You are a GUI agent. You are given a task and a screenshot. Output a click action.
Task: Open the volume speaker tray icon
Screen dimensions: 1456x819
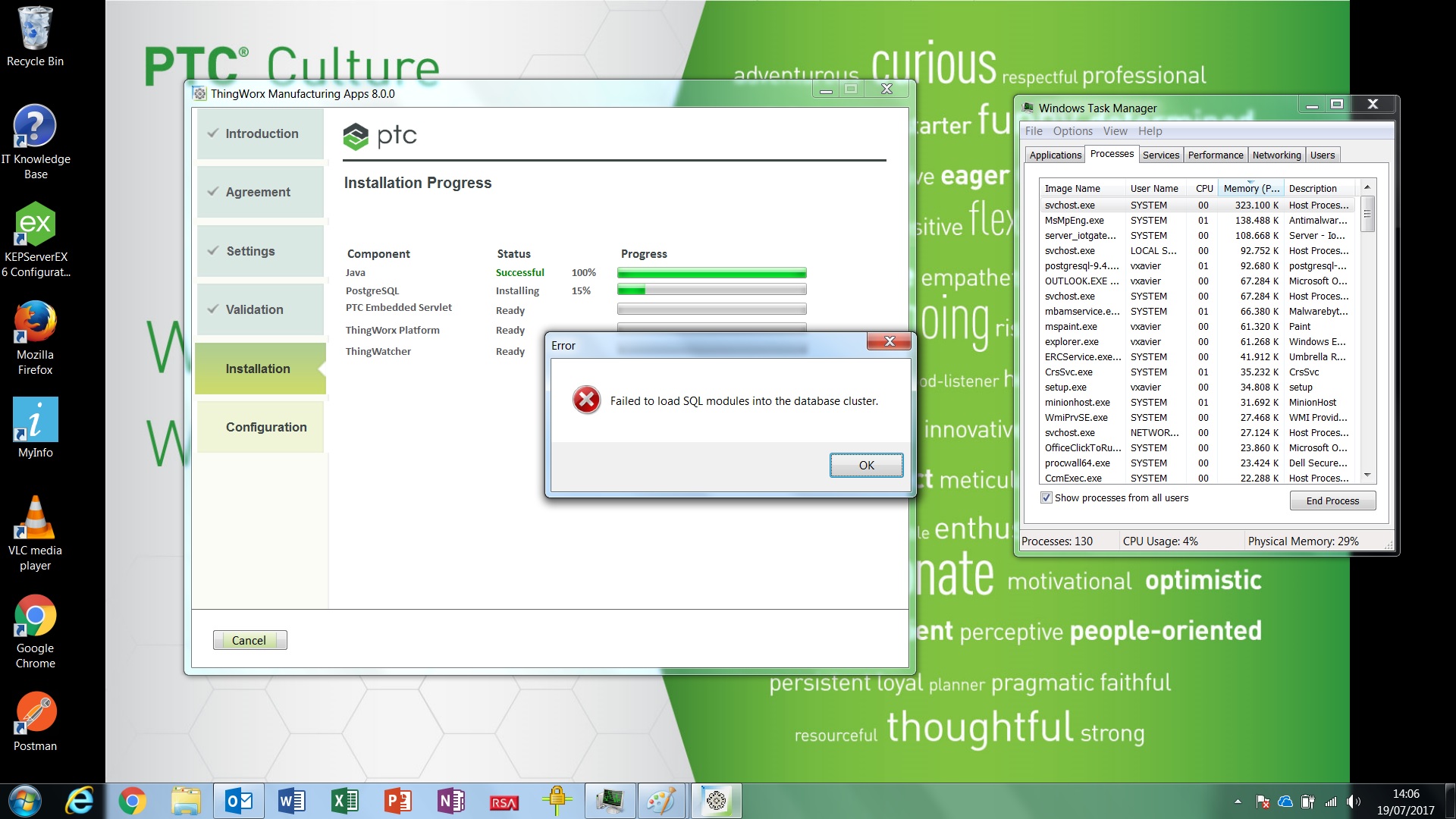(x=1353, y=802)
